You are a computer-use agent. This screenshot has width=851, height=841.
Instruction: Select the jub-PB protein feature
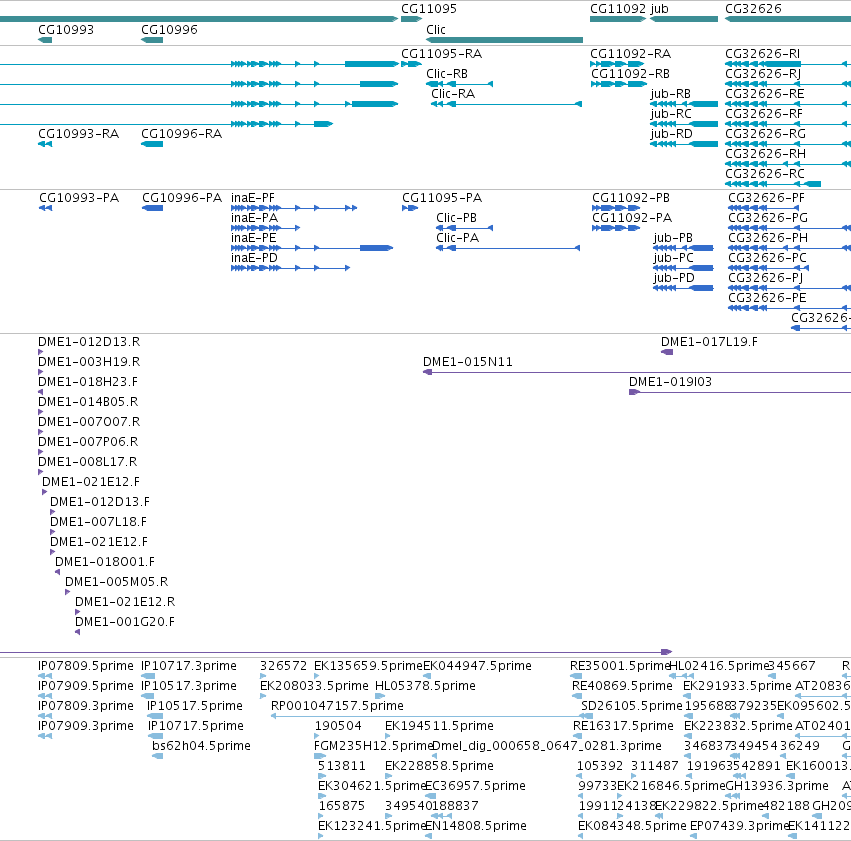click(x=683, y=249)
